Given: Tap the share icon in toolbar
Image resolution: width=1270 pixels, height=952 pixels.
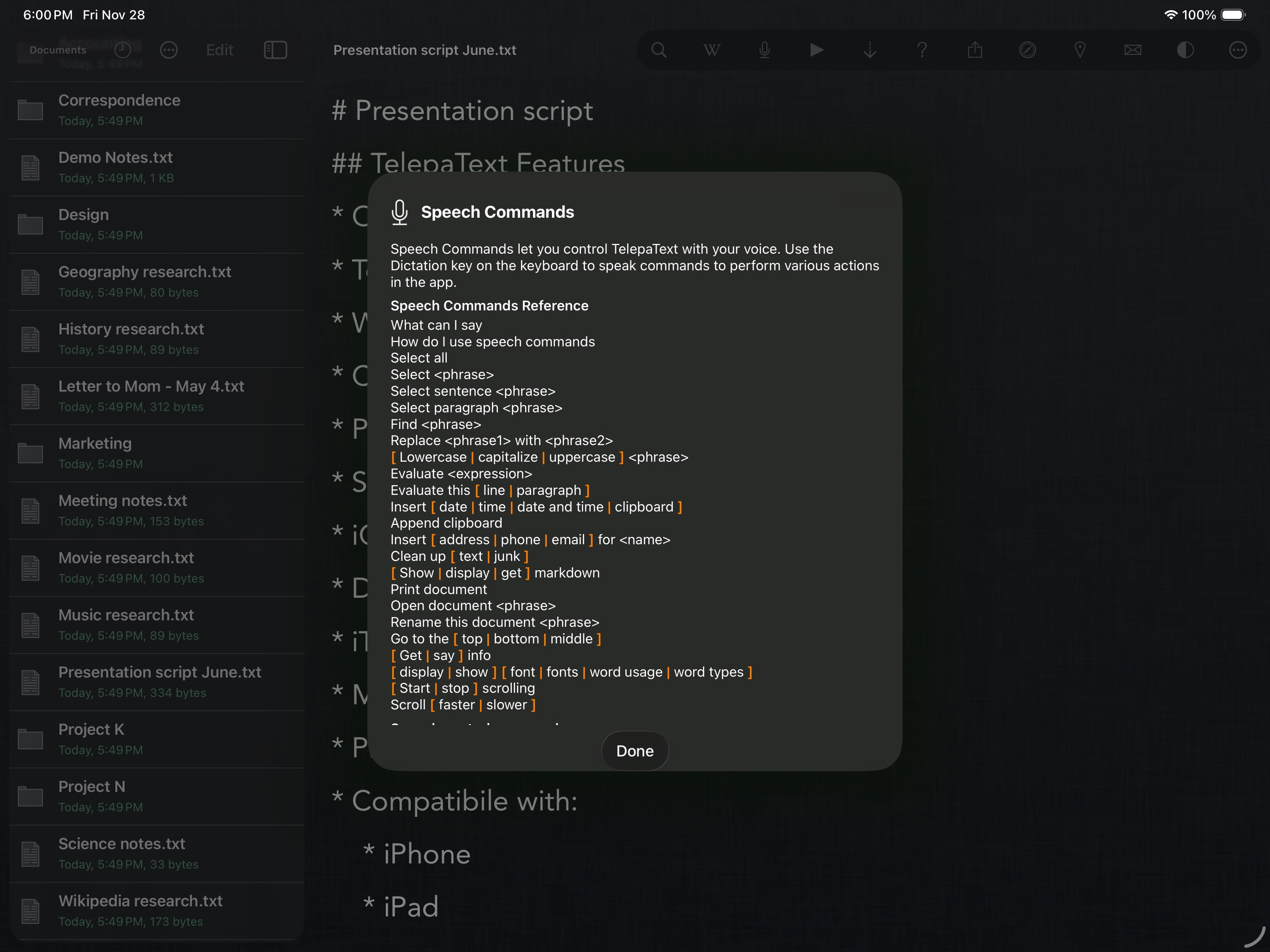Looking at the screenshot, I should click(x=975, y=50).
